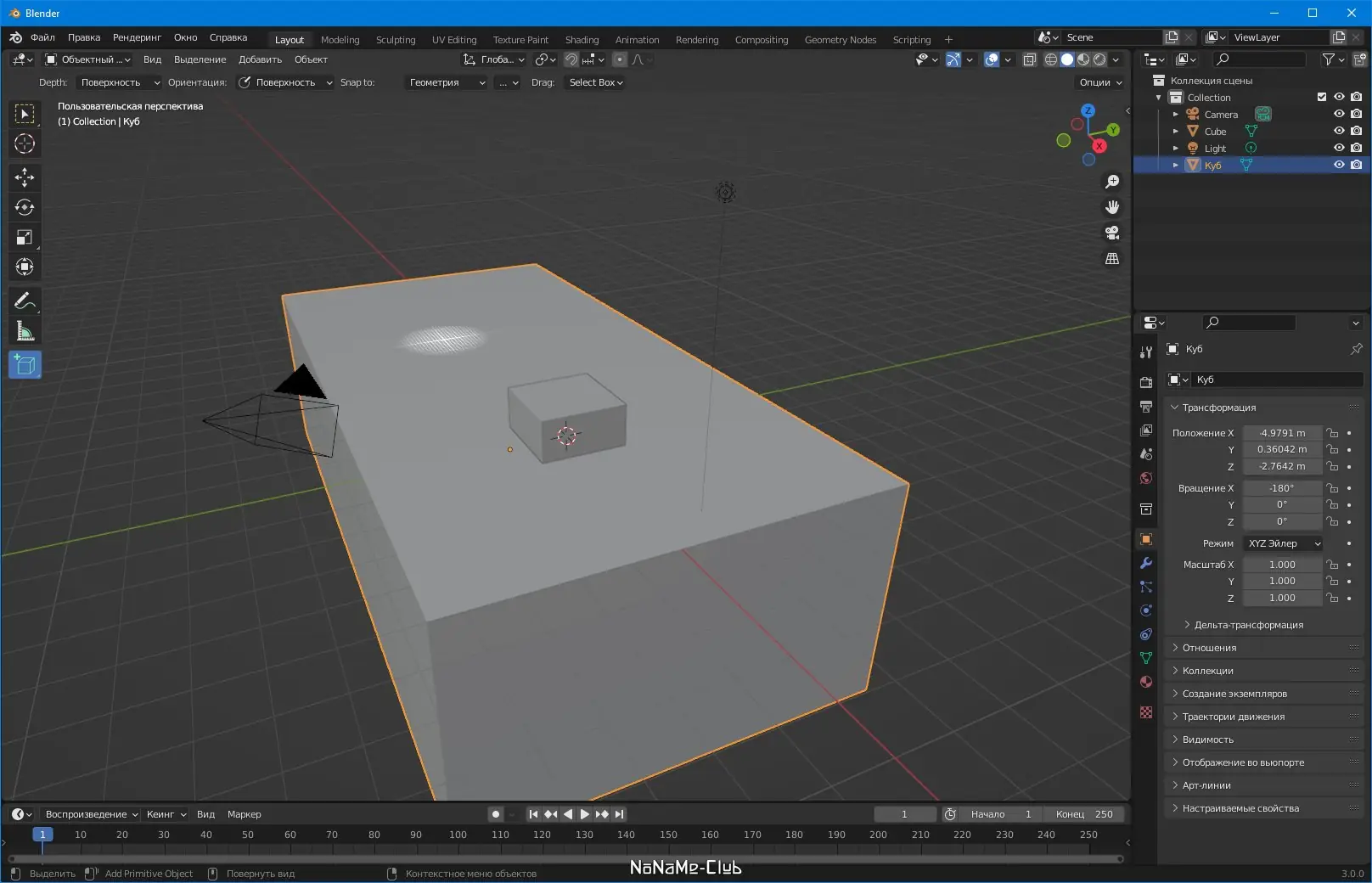Viewport: 1372px width, 883px height.
Task: Open the Рендеринг menu
Action: pos(137,37)
